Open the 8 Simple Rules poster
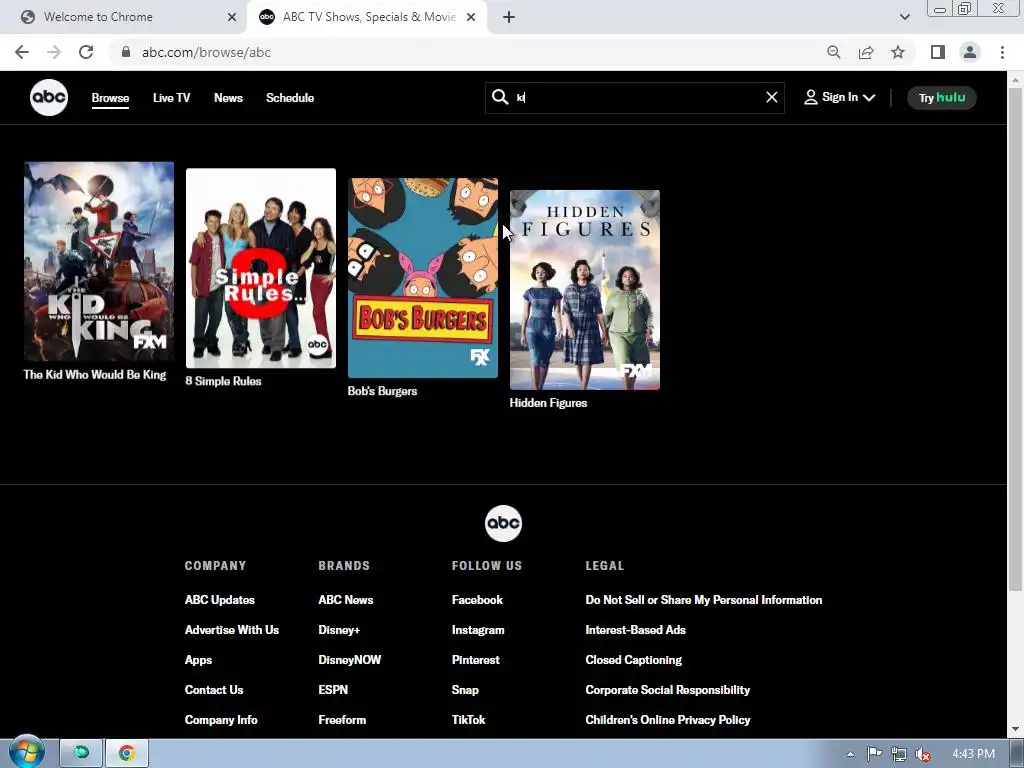 pyautogui.click(x=261, y=268)
